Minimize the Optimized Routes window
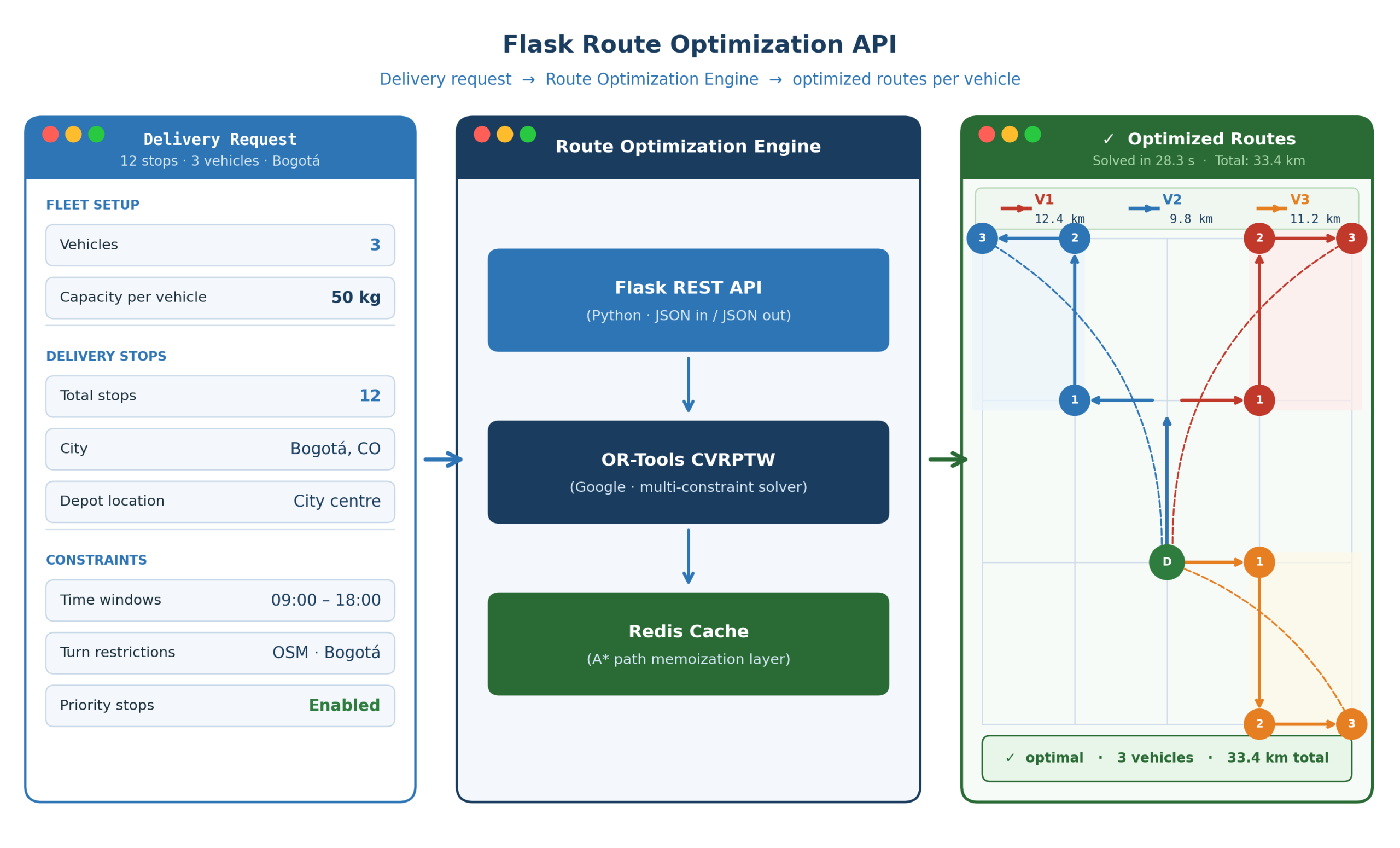 (x=1010, y=134)
